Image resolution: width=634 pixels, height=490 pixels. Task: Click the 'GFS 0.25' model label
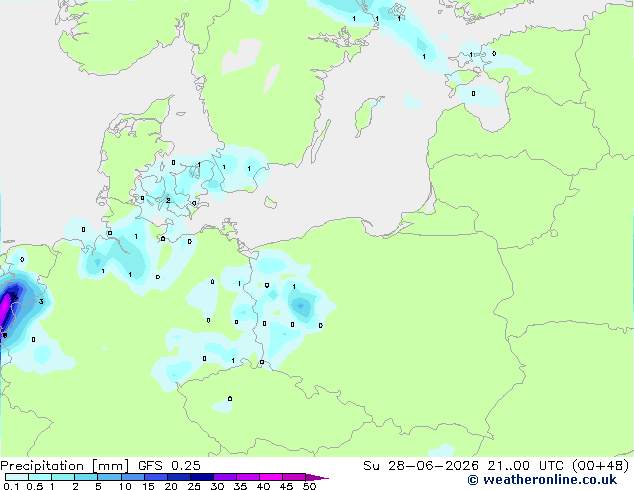point(169,466)
